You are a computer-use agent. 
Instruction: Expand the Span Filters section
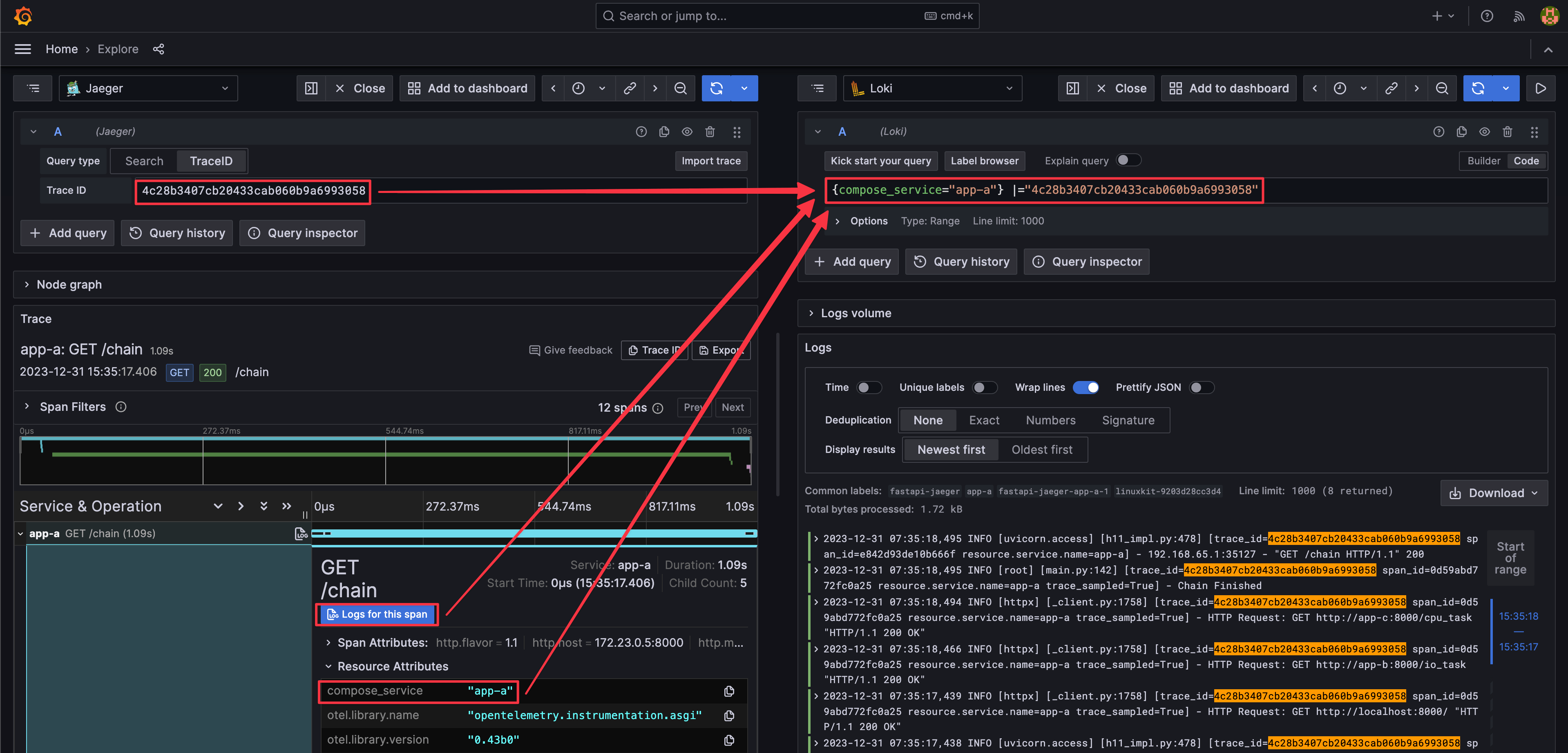27,407
